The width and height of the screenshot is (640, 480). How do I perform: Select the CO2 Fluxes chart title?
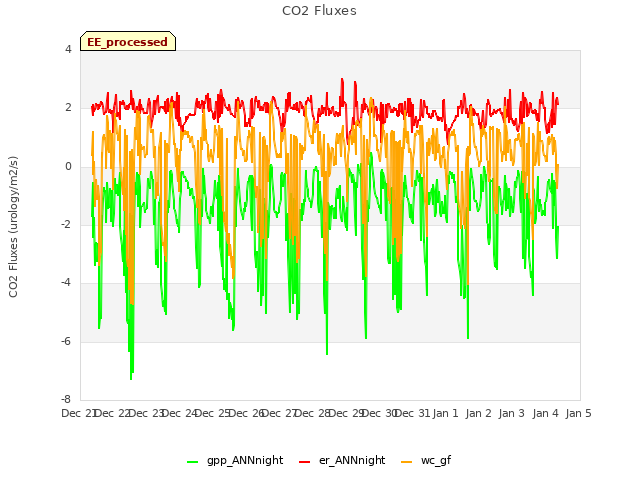point(319,11)
